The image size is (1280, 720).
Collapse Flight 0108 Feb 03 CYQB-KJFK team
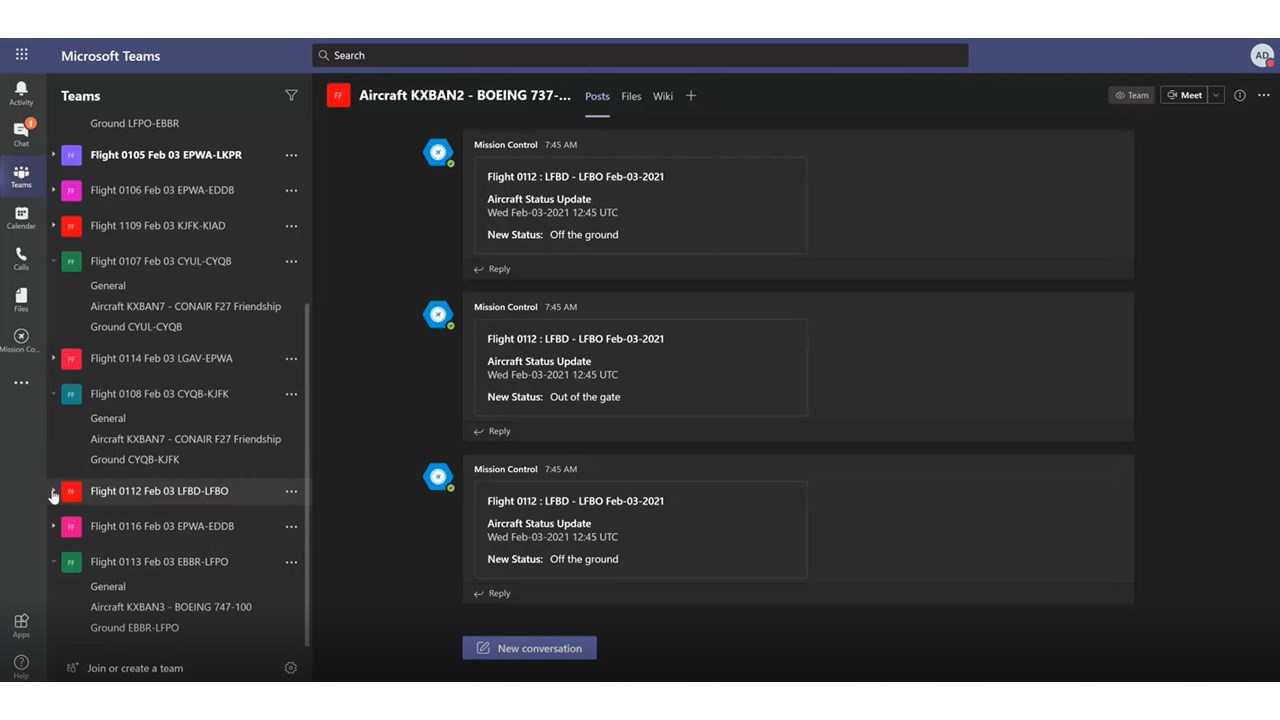[54, 394]
